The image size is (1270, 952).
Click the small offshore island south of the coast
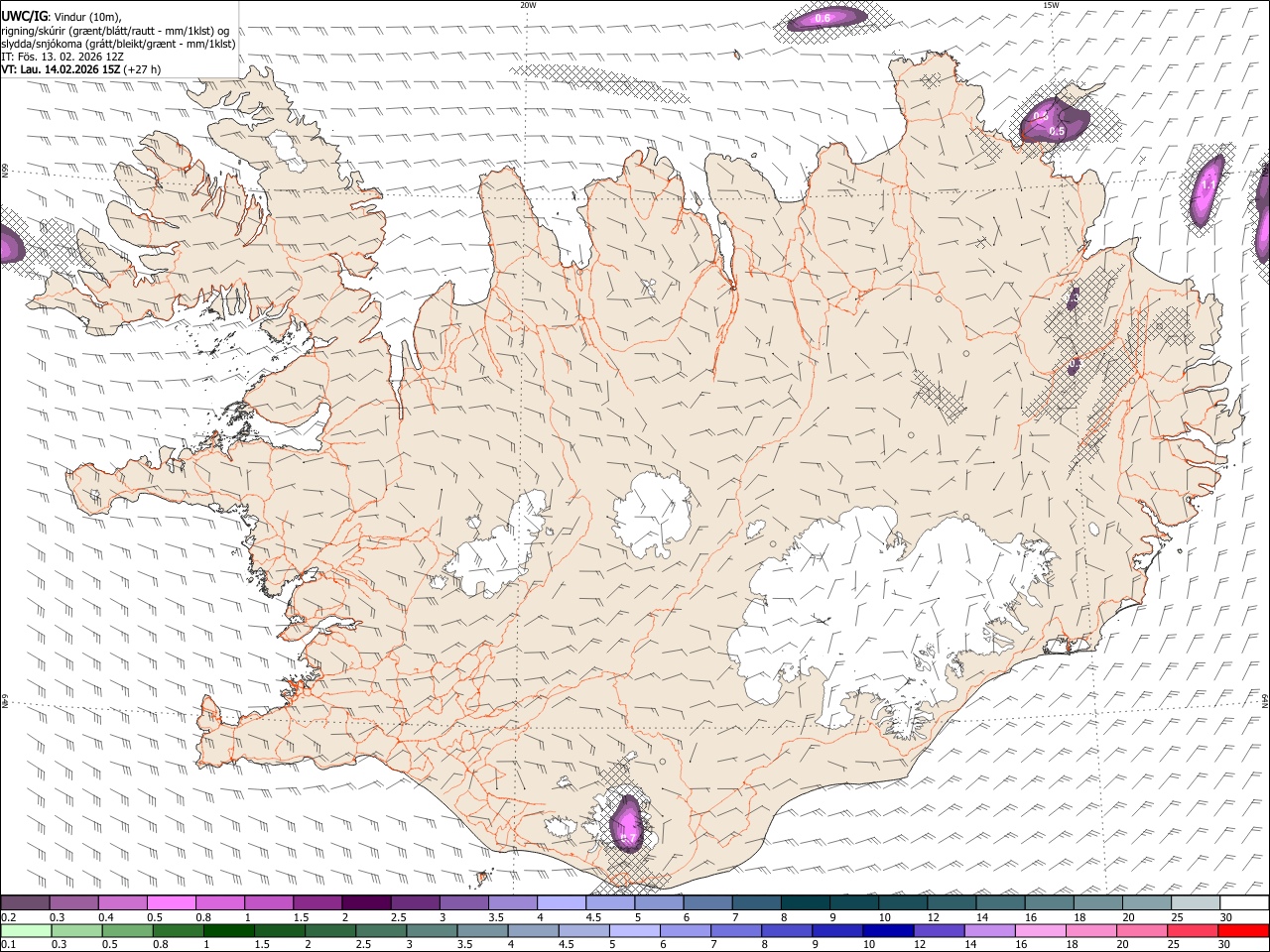pos(483,877)
